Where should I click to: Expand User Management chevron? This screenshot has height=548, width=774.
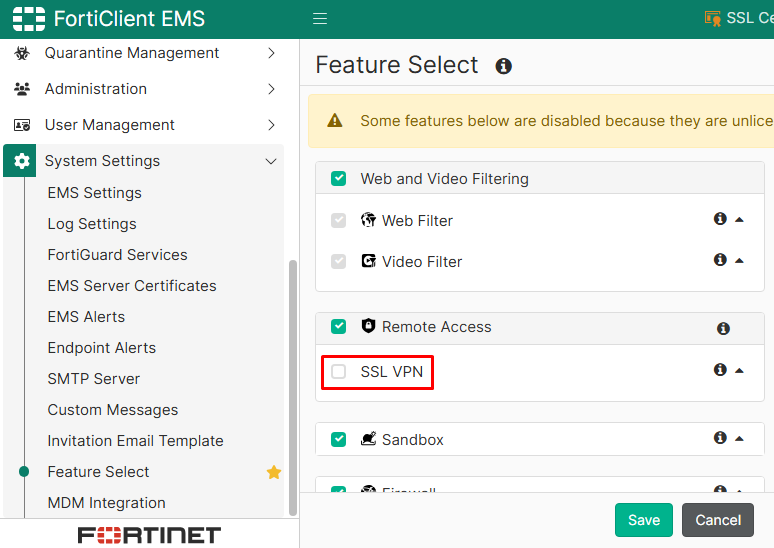coord(271,125)
